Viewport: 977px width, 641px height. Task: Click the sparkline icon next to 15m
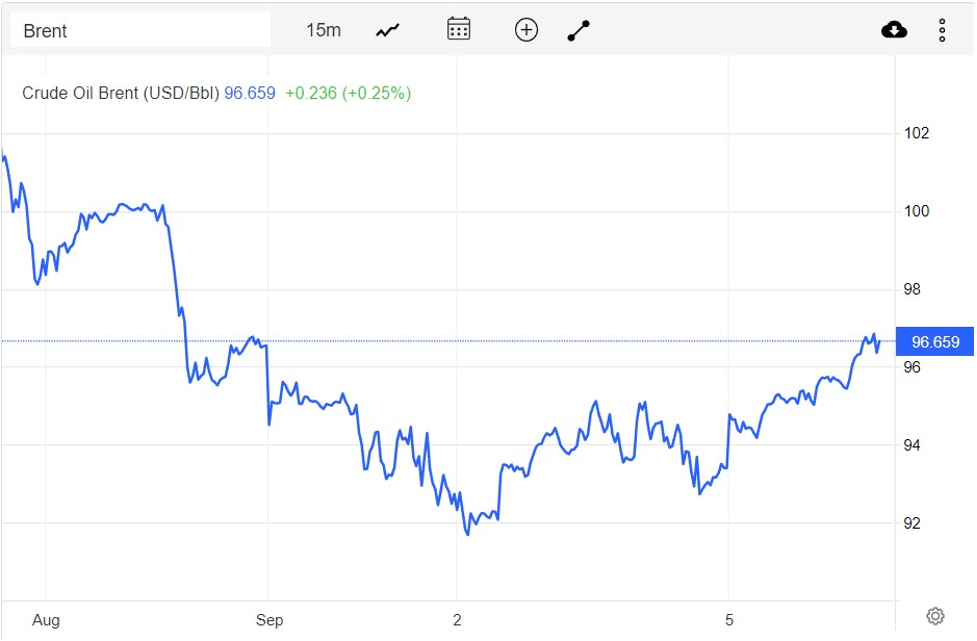click(387, 29)
